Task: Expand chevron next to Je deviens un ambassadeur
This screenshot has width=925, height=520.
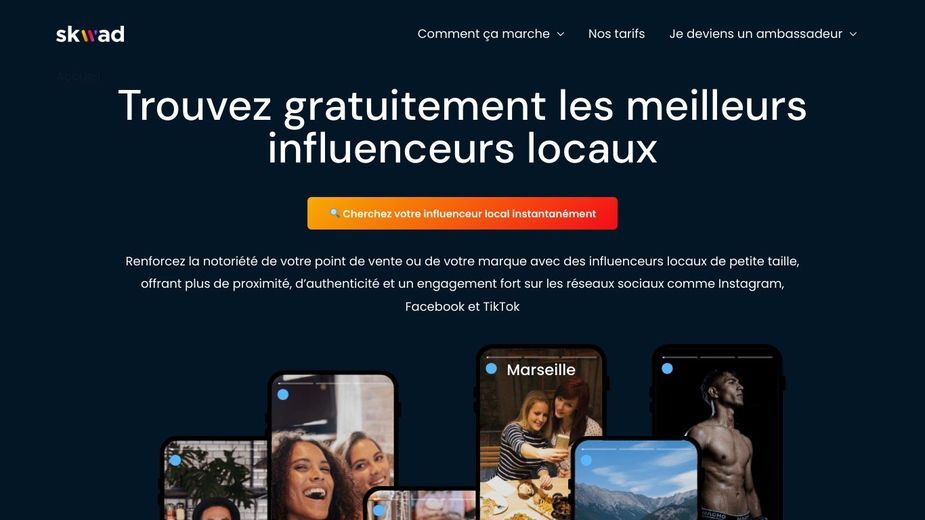Action: point(853,34)
